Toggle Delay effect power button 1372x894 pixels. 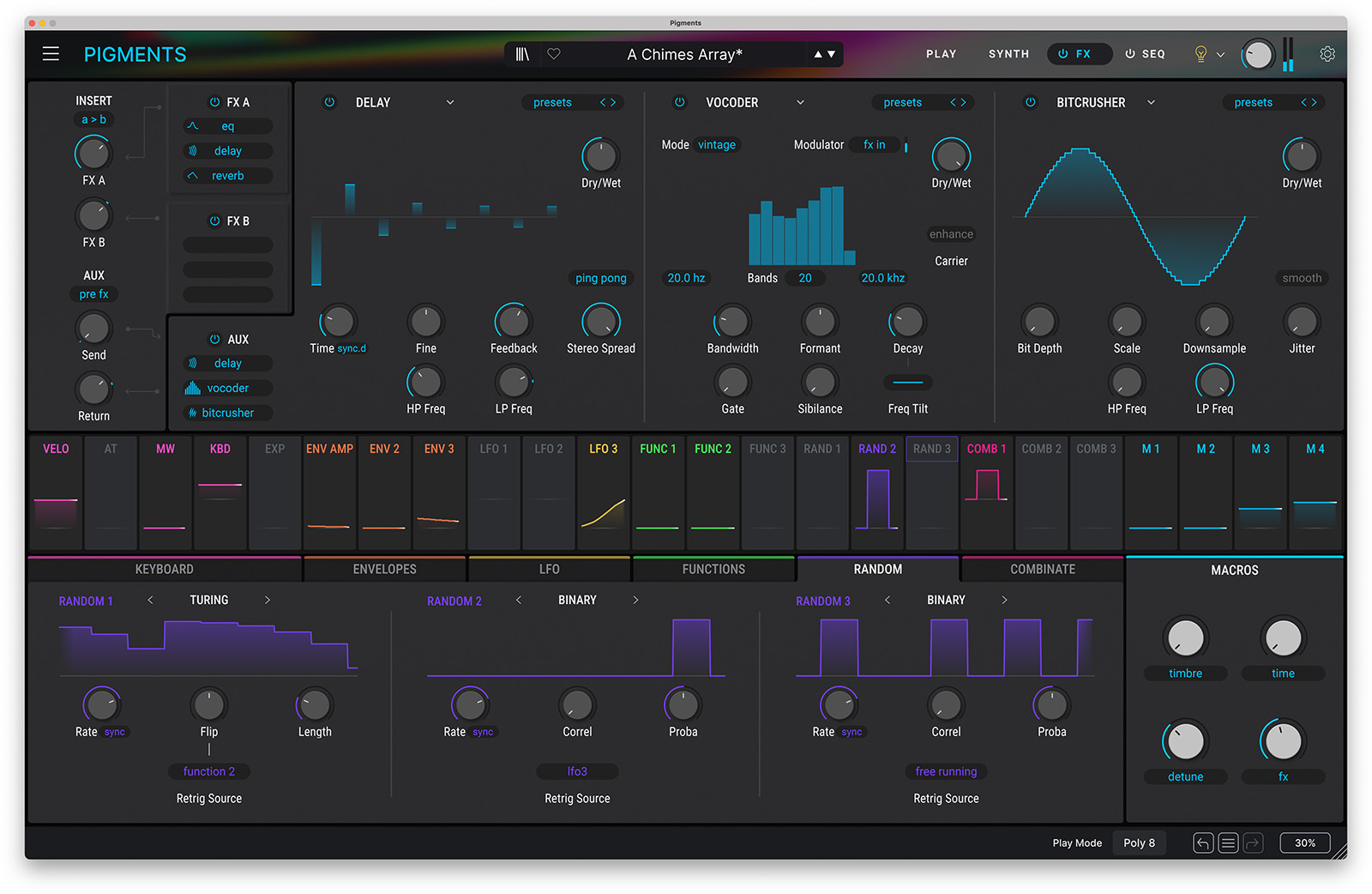click(329, 102)
